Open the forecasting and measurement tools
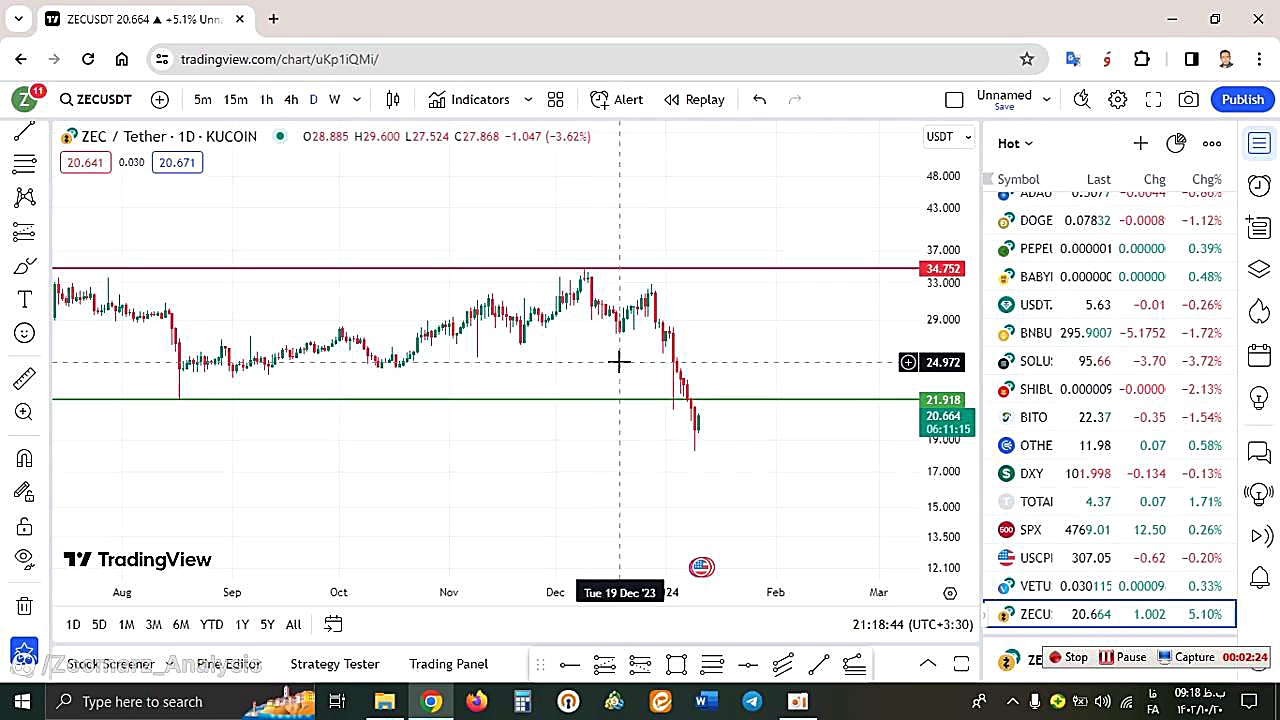This screenshot has width=1280, height=720. pyautogui.click(x=25, y=232)
